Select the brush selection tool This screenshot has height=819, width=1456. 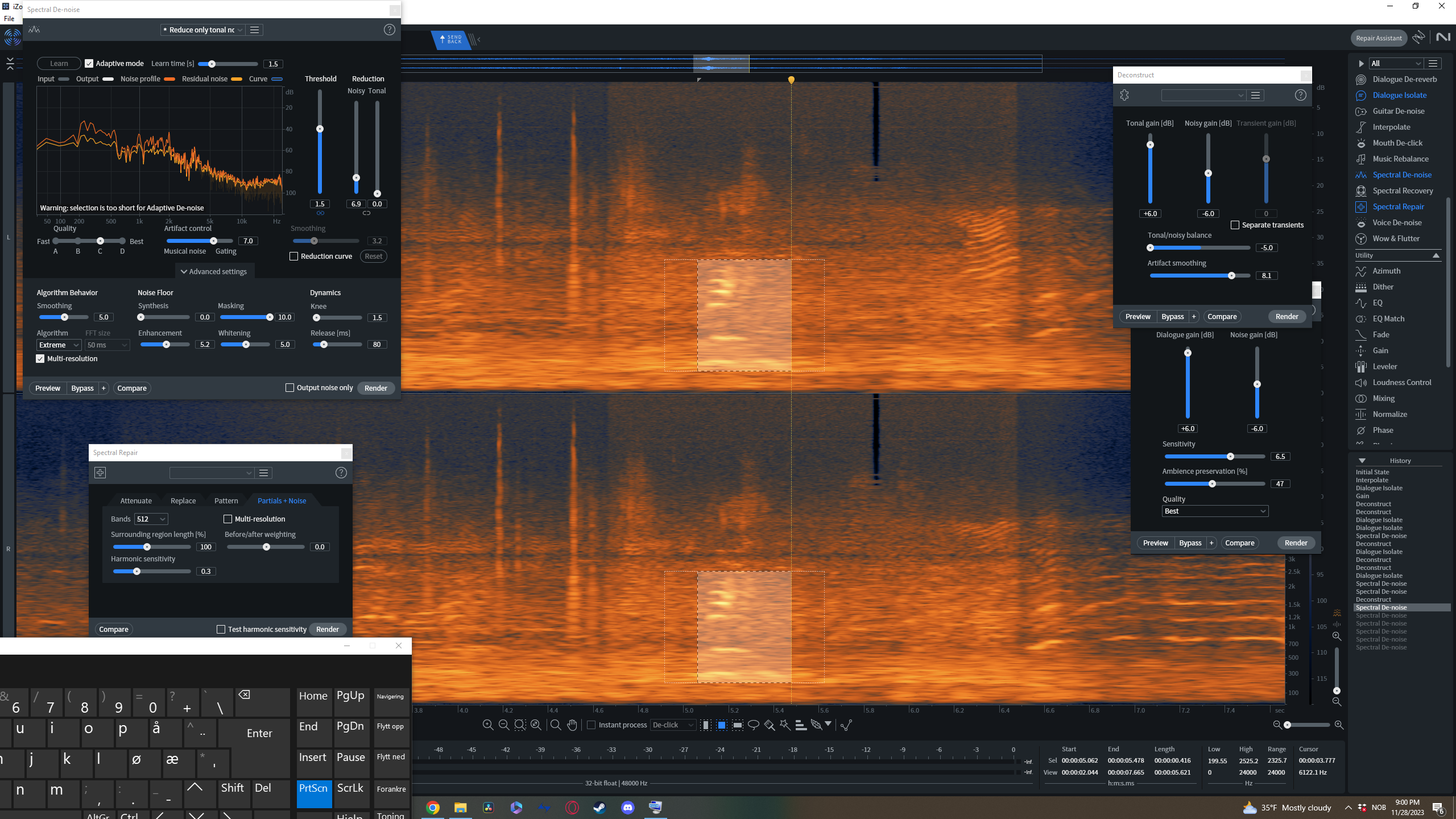[770, 725]
